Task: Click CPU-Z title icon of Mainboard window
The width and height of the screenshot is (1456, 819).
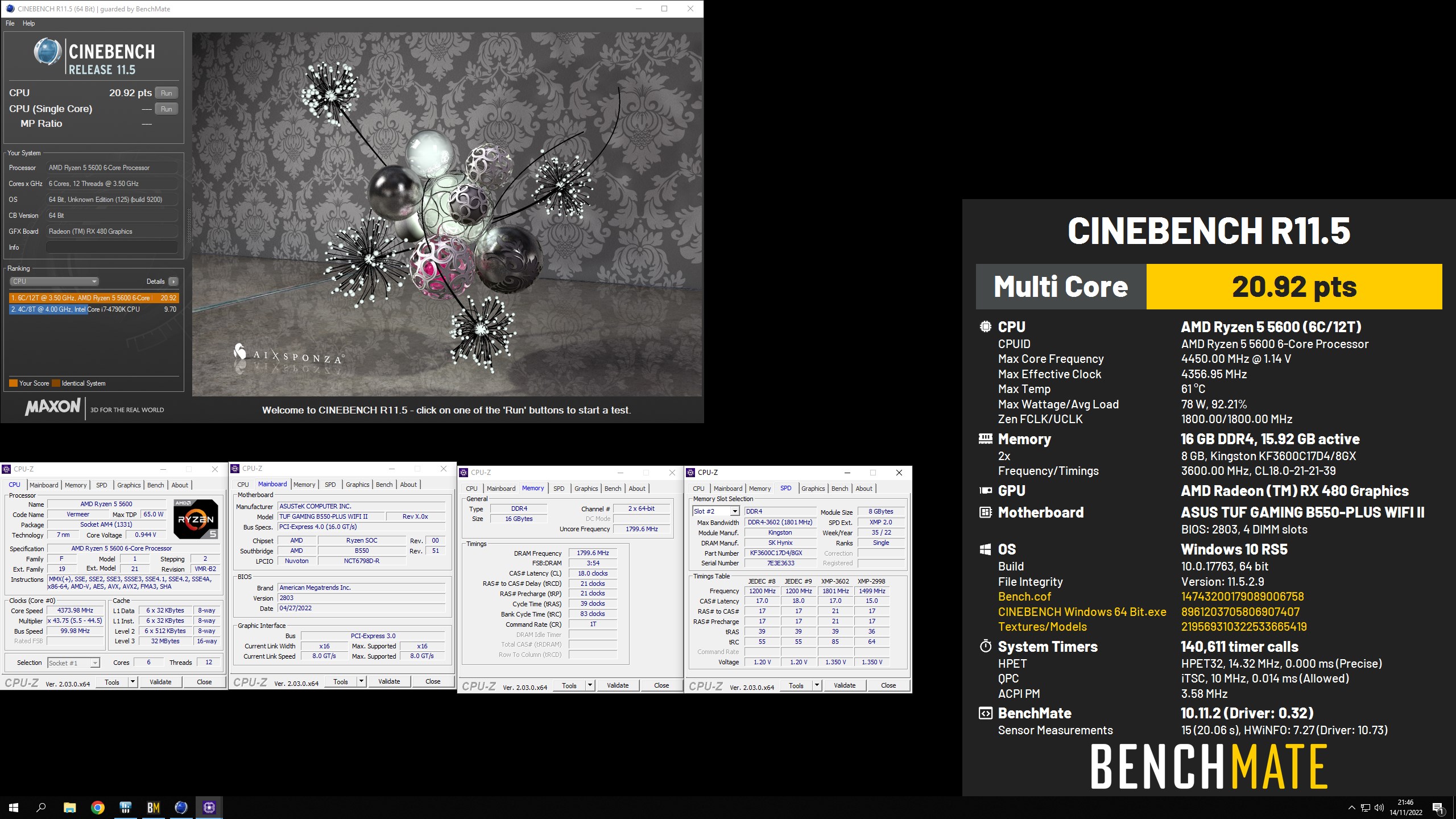Action: point(235,469)
